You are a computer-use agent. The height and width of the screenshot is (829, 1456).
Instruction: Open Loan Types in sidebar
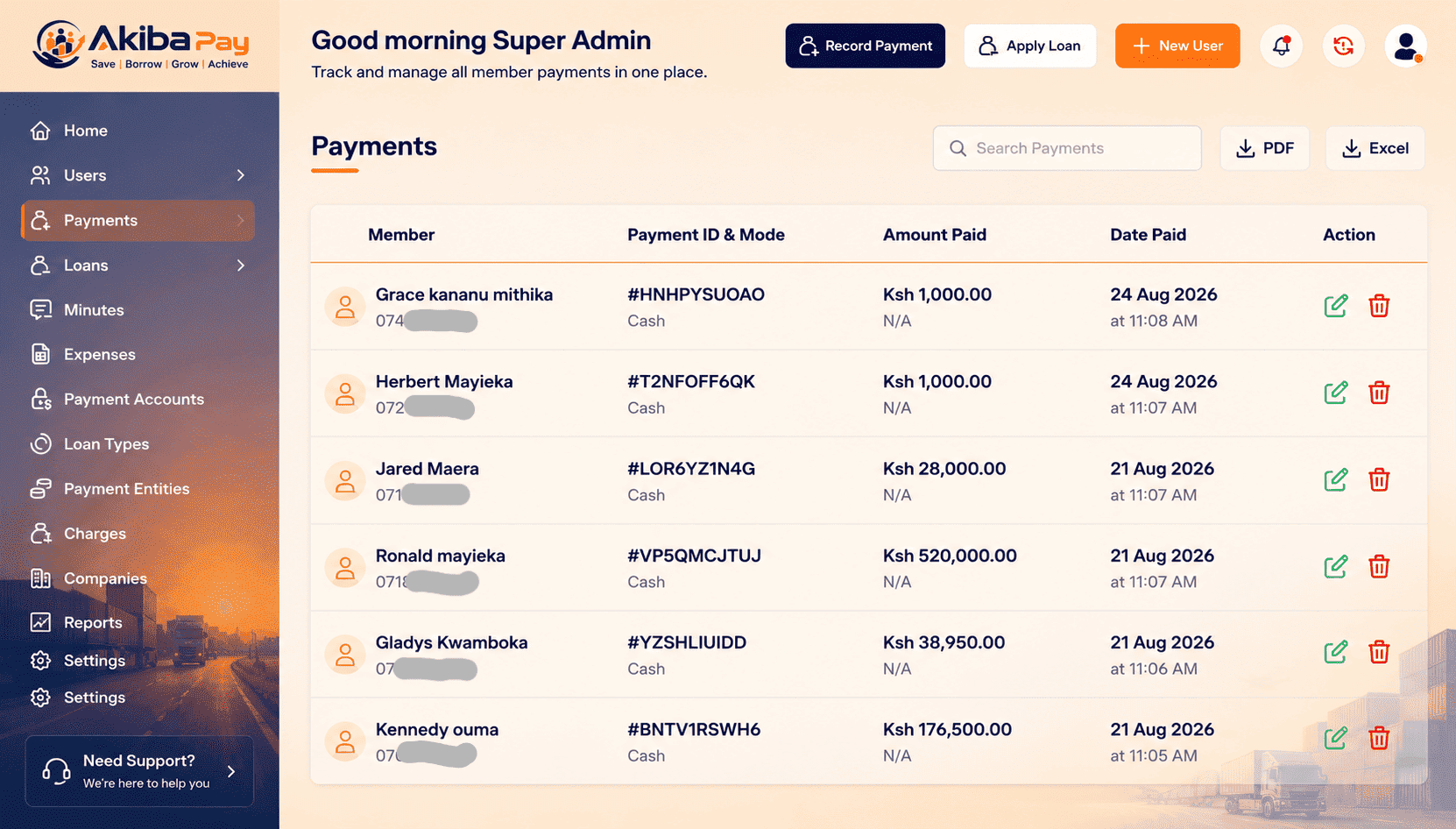89,443
